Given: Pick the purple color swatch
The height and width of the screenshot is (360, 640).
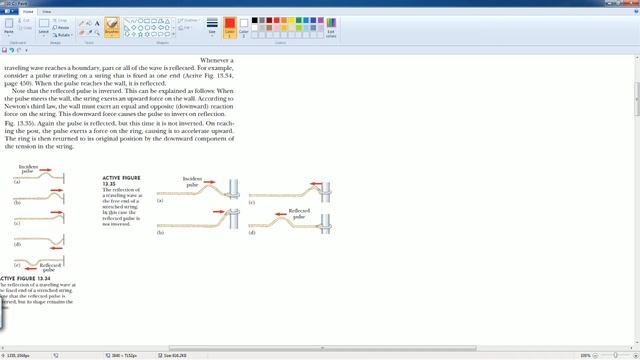Looking at the screenshot, I should (321, 20).
